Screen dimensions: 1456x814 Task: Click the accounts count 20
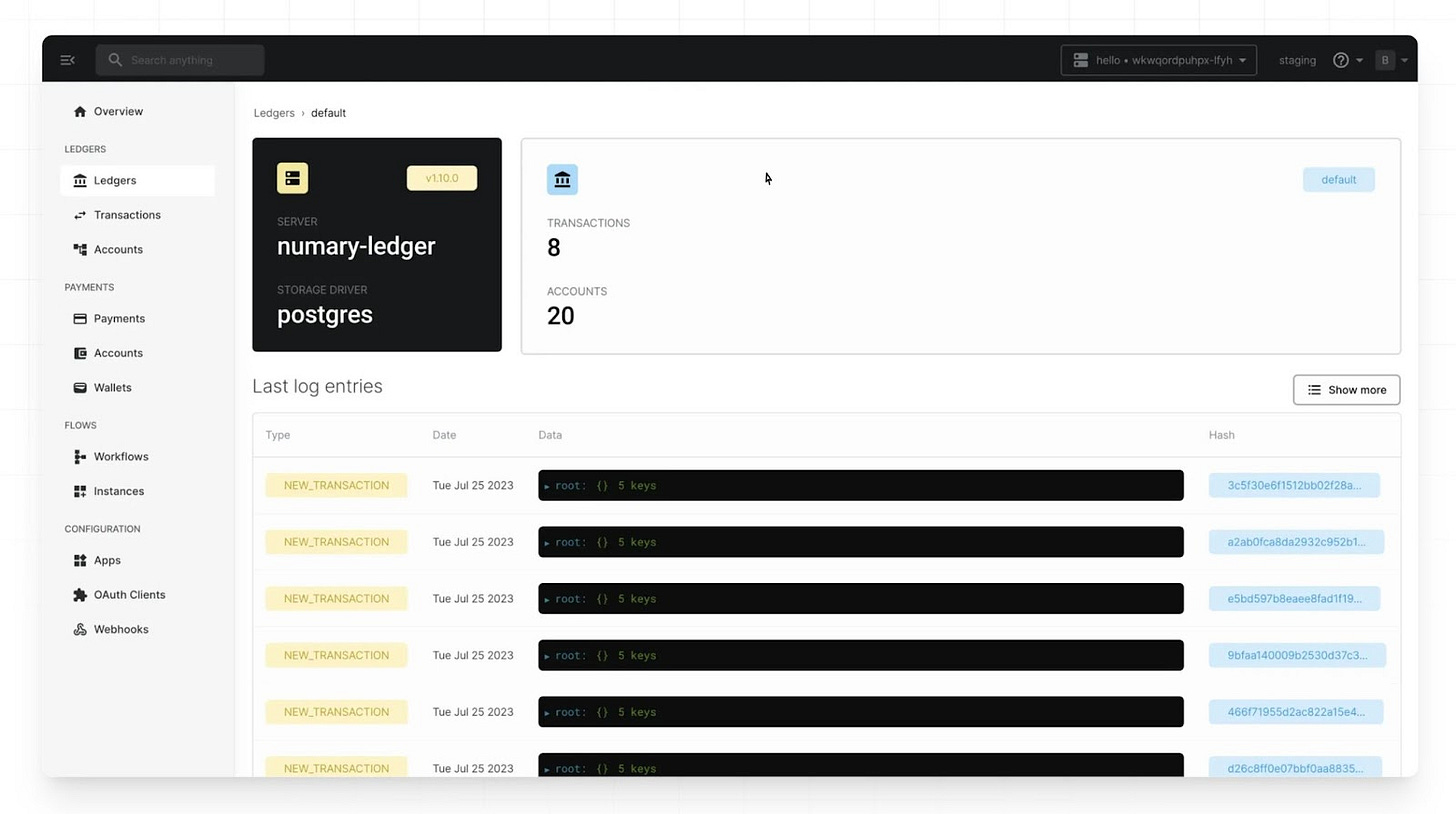pos(561,316)
